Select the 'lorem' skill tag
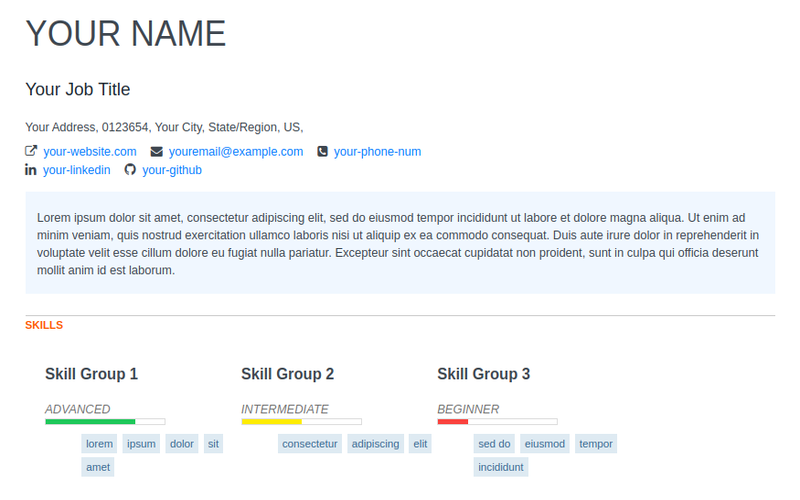 pos(99,444)
